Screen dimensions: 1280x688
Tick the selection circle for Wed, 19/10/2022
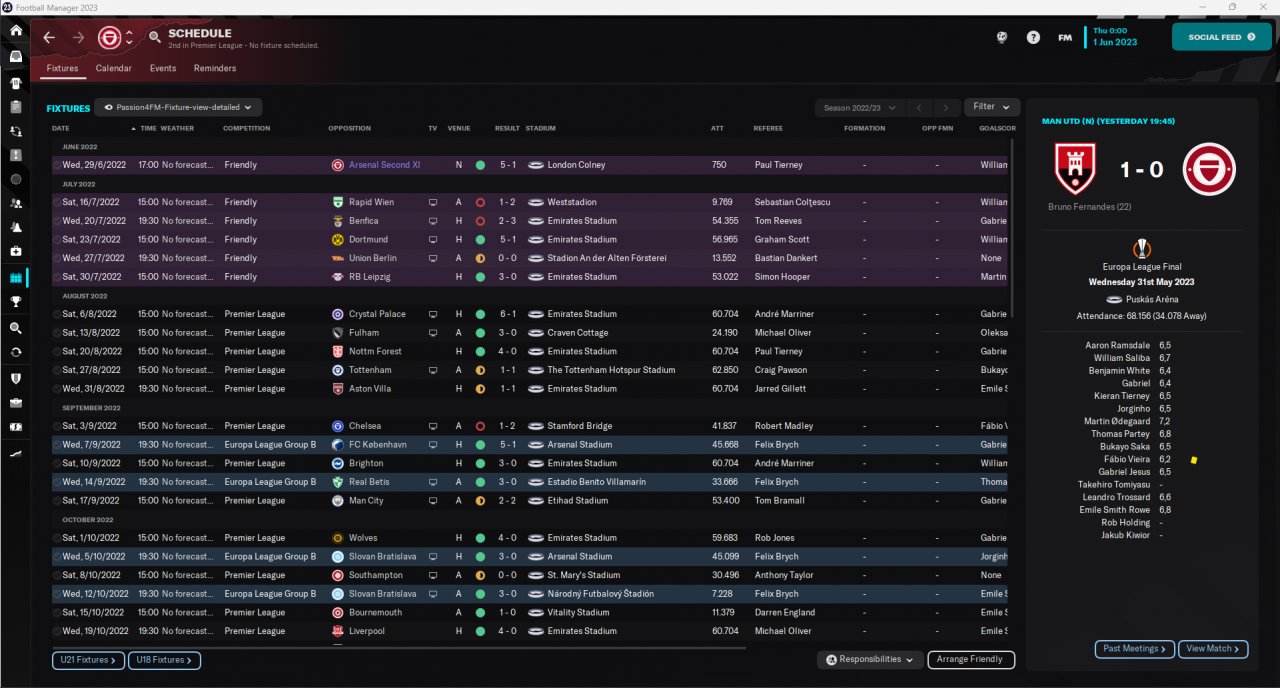(x=57, y=631)
